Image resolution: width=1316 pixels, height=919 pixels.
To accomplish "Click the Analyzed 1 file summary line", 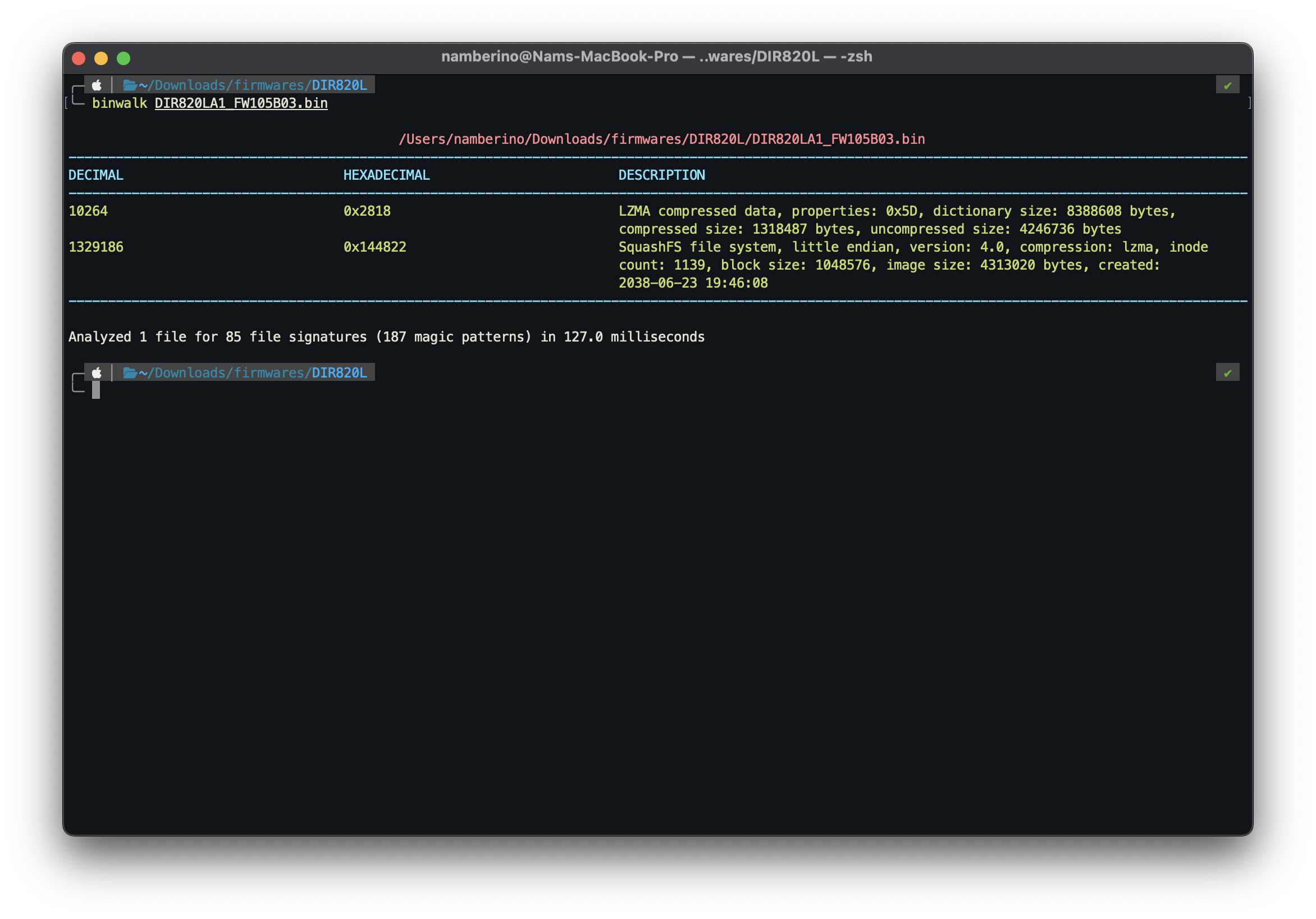I will coord(386,336).
